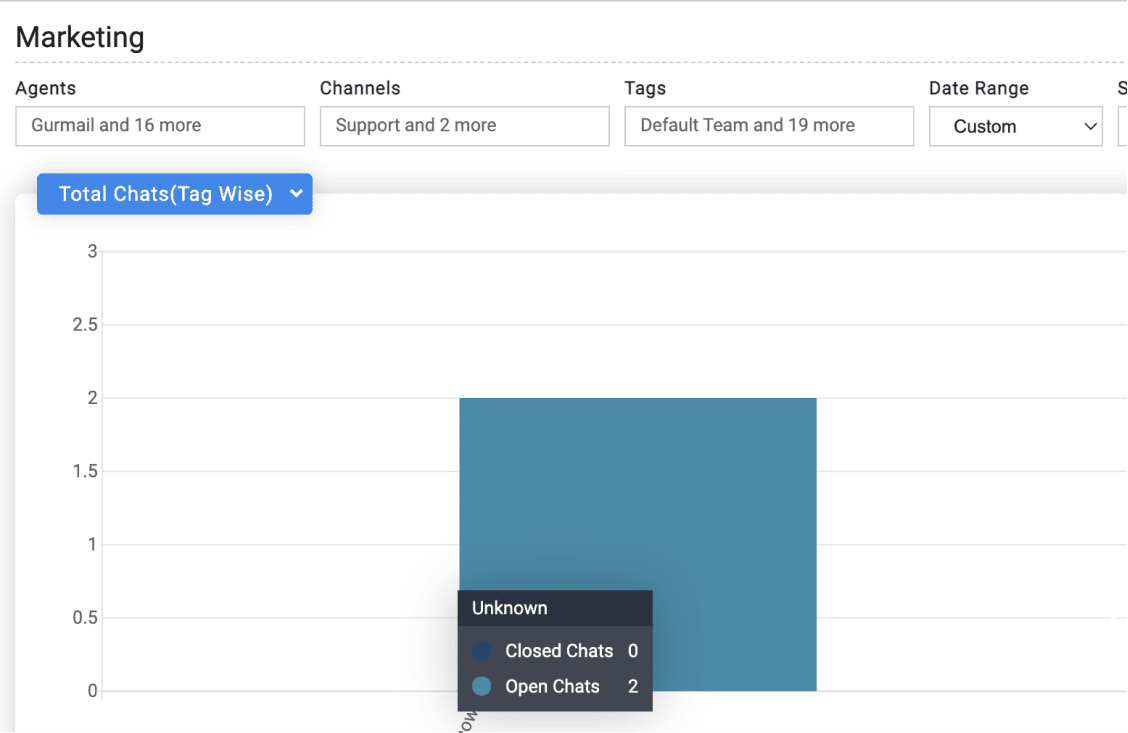
Task: Open the Total Chats(Tag Wise) chart selector
Action: click(x=166, y=194)
